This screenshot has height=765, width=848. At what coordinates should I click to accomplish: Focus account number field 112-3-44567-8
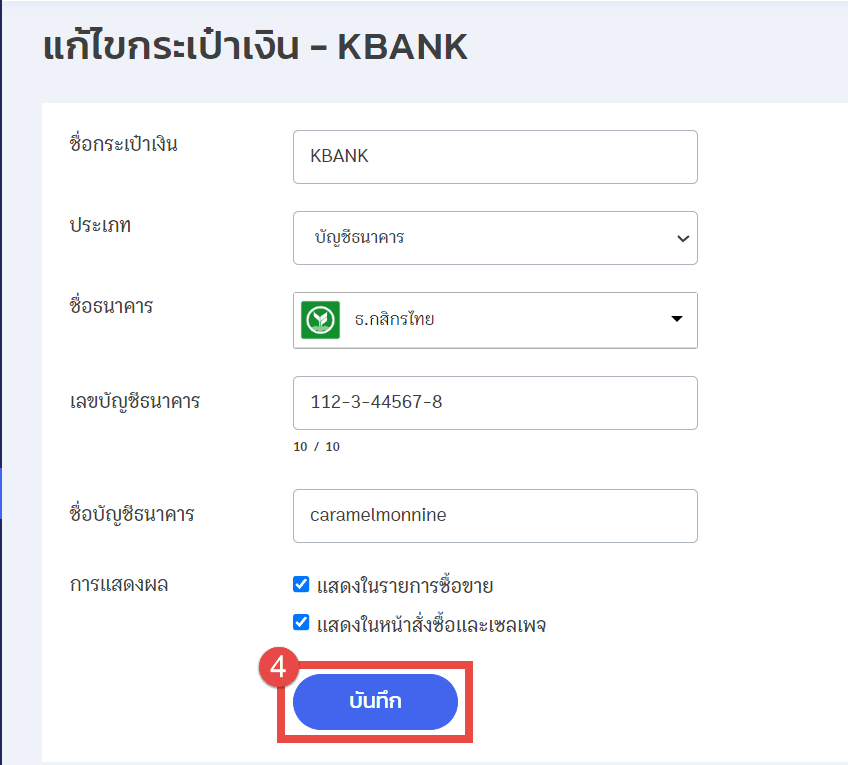pos(494,403)
